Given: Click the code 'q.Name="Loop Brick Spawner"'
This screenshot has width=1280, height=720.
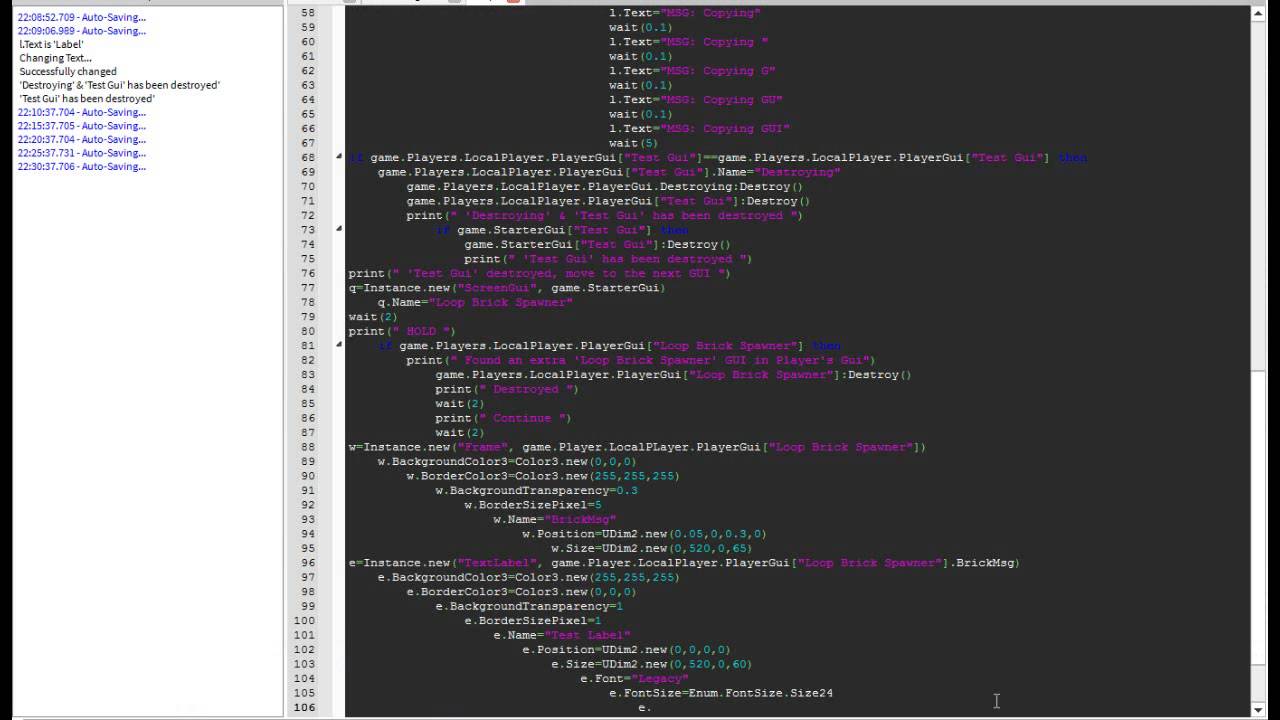Looking at the screenshot, I should click(475, 302).
